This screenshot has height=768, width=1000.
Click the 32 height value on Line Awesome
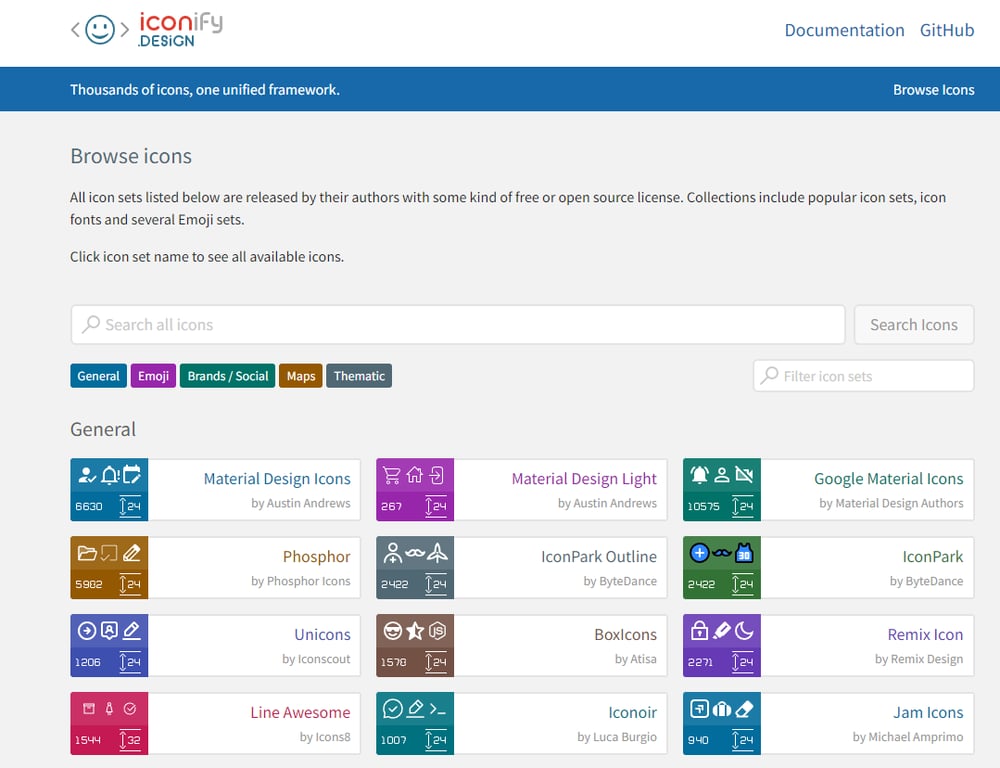[x=134, y=740]
